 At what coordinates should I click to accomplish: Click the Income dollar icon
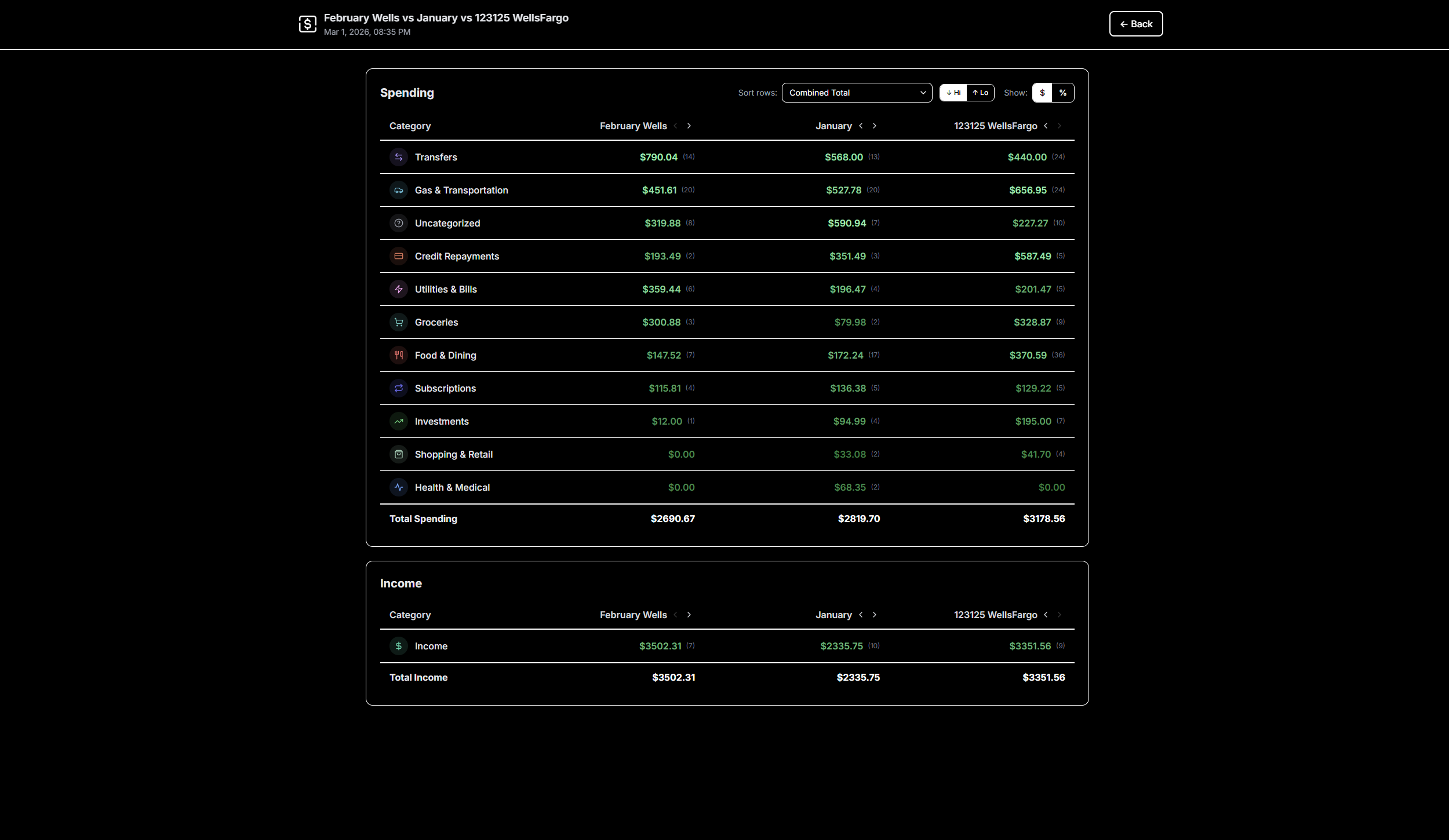399,646
